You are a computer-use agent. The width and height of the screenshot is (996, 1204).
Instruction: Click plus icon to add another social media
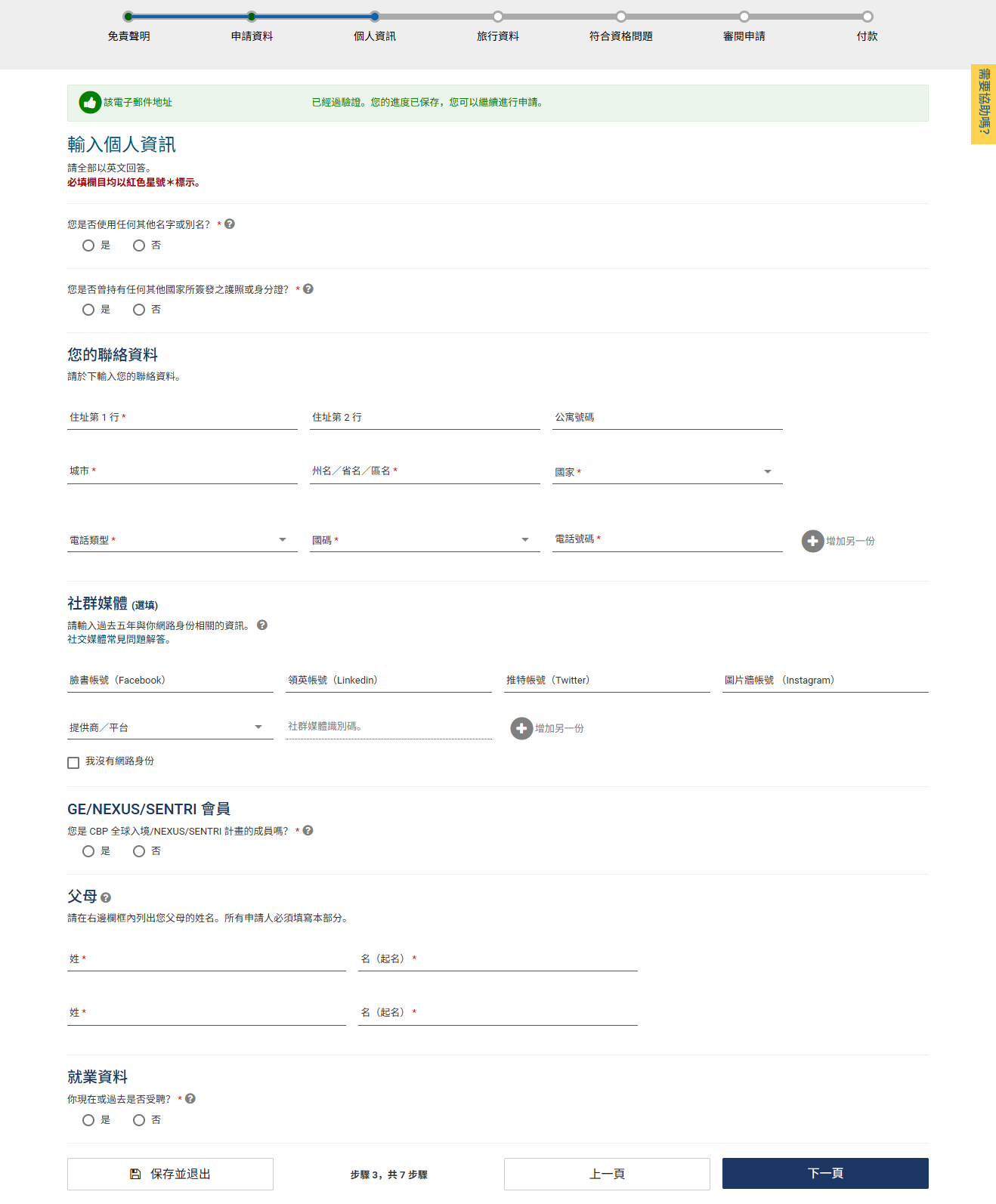pos(521,728)
